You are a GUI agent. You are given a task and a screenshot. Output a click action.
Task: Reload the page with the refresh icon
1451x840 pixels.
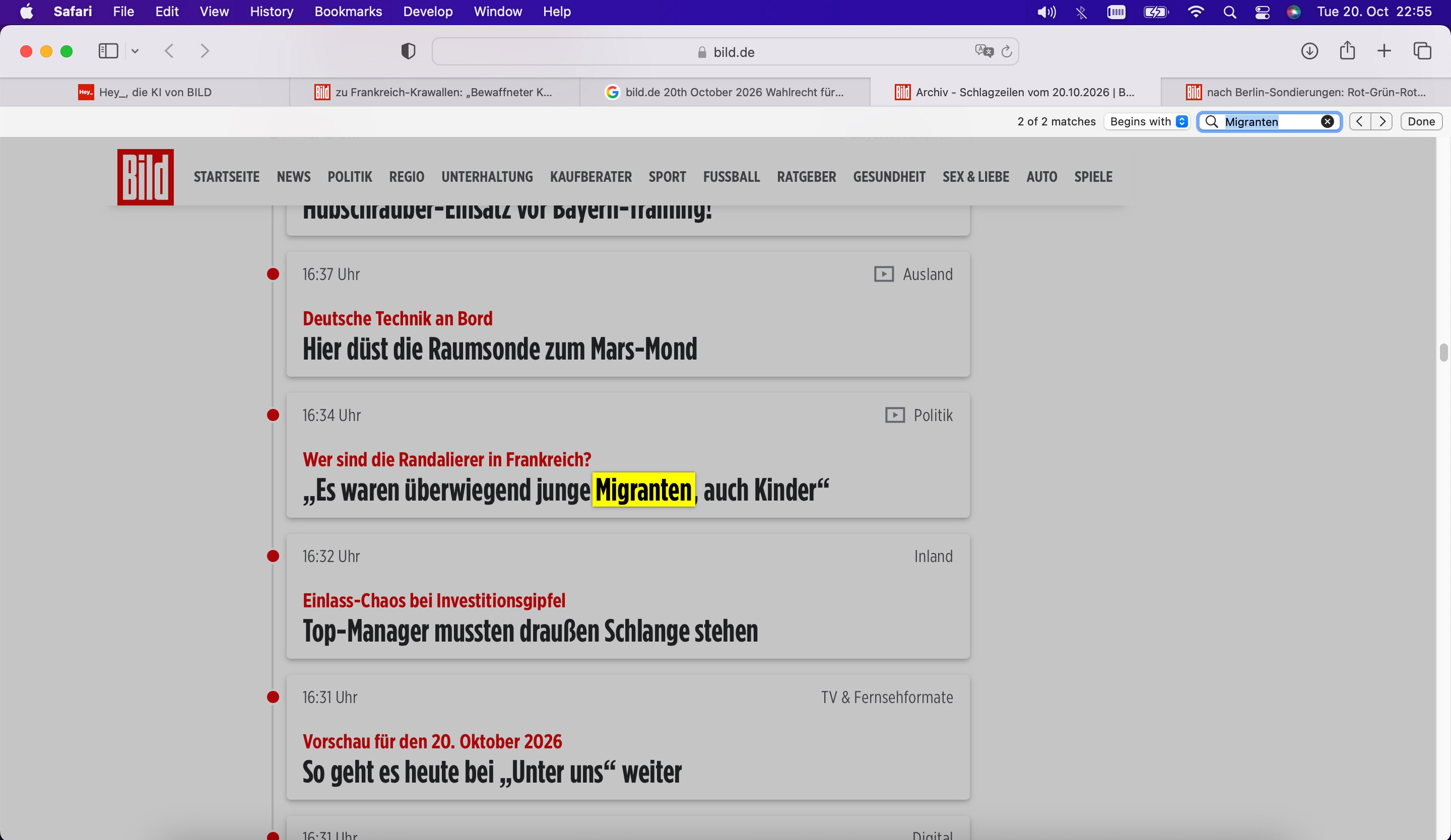coord(1007,52)
